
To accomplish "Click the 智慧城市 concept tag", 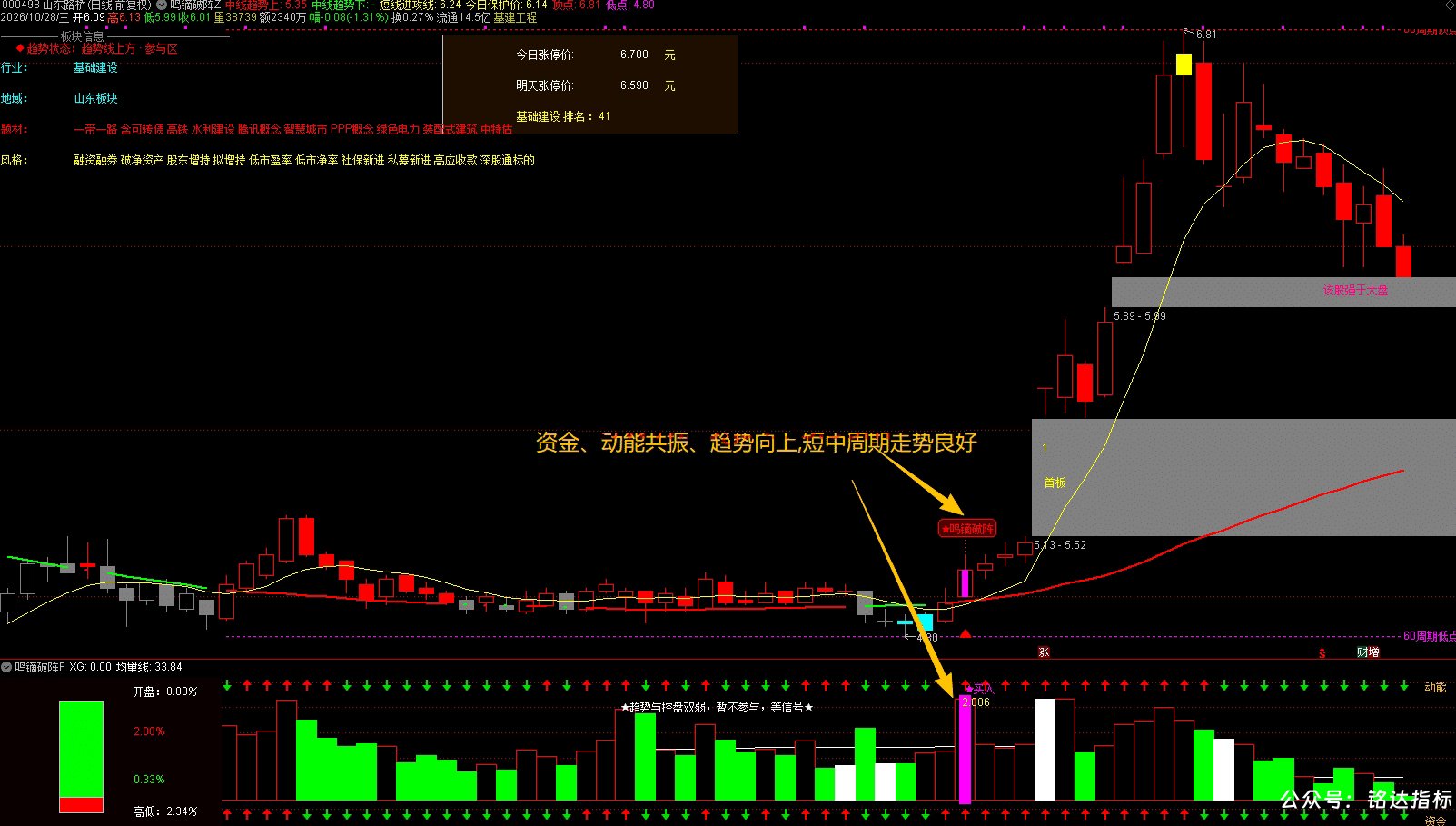I will (305, 129).
